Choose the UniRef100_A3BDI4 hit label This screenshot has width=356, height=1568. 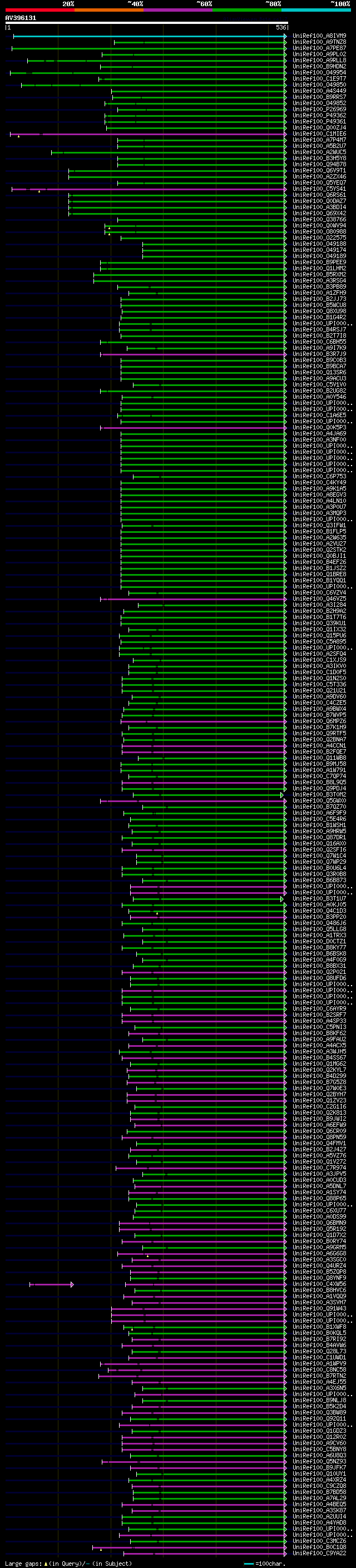pos(319,207)
